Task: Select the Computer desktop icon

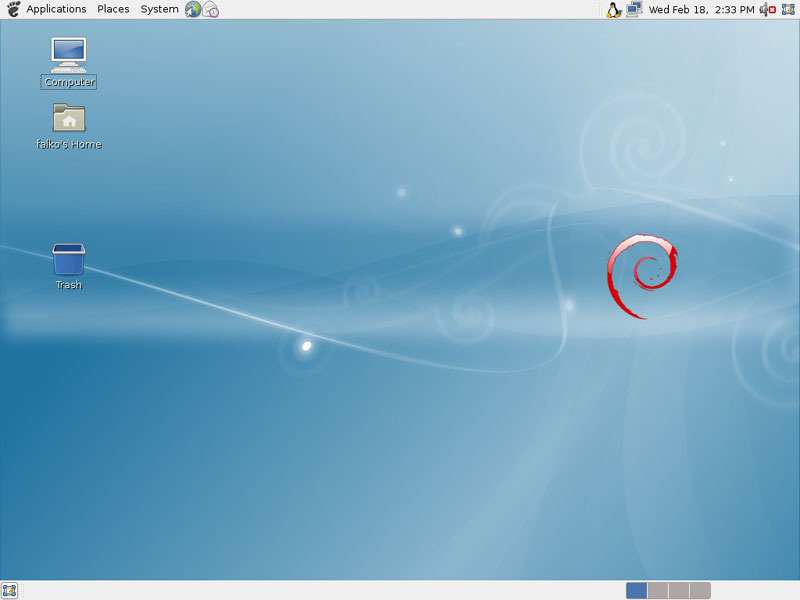Action: pos(69,63)
